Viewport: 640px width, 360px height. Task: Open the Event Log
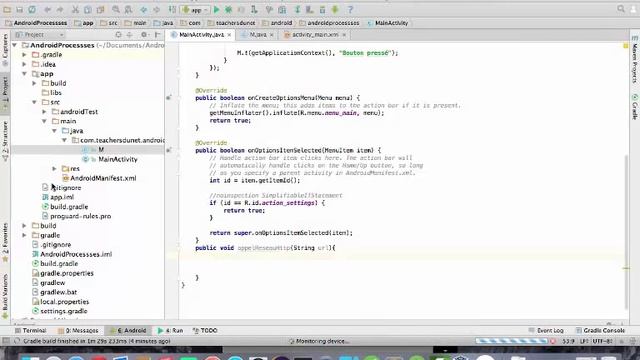(546, 331)
